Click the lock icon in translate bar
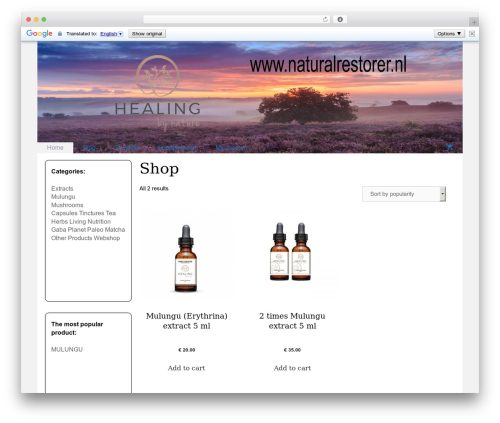 pos(60,34)
